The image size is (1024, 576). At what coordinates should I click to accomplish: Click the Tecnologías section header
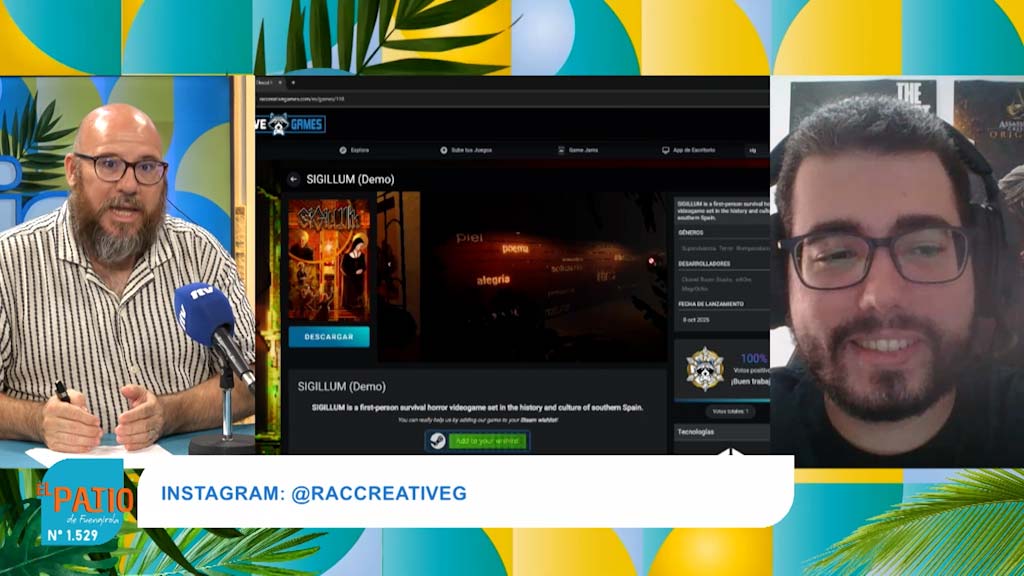[x=722, y=432]
